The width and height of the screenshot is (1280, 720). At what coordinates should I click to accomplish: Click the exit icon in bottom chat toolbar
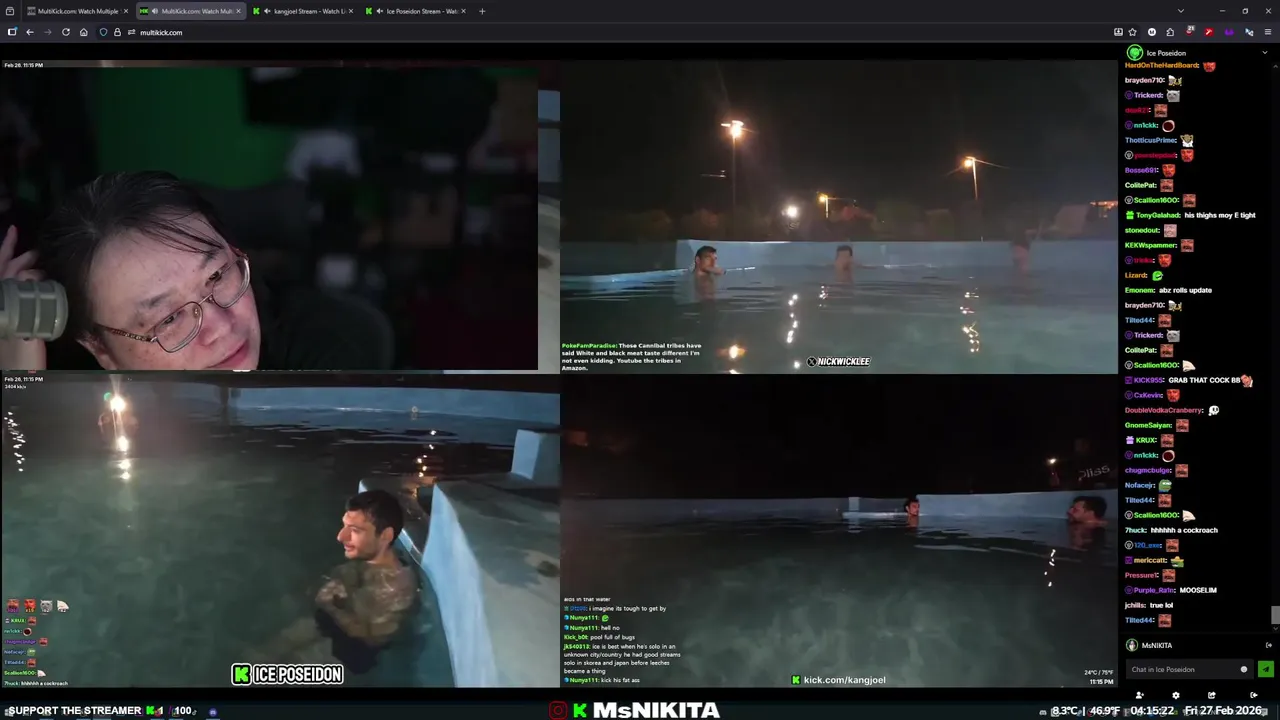[1253, 695]
